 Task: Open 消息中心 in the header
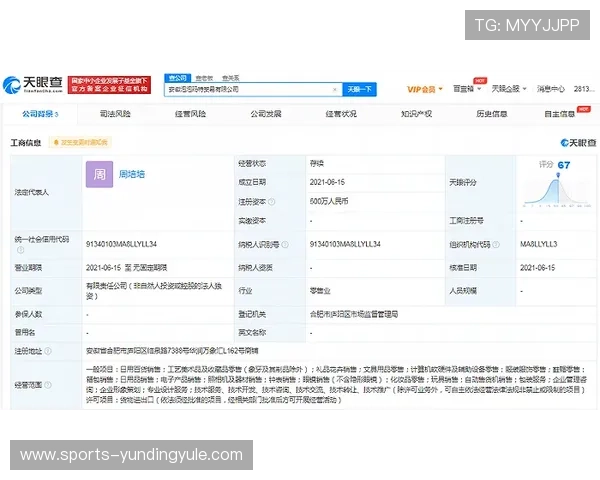coord(550,89)
